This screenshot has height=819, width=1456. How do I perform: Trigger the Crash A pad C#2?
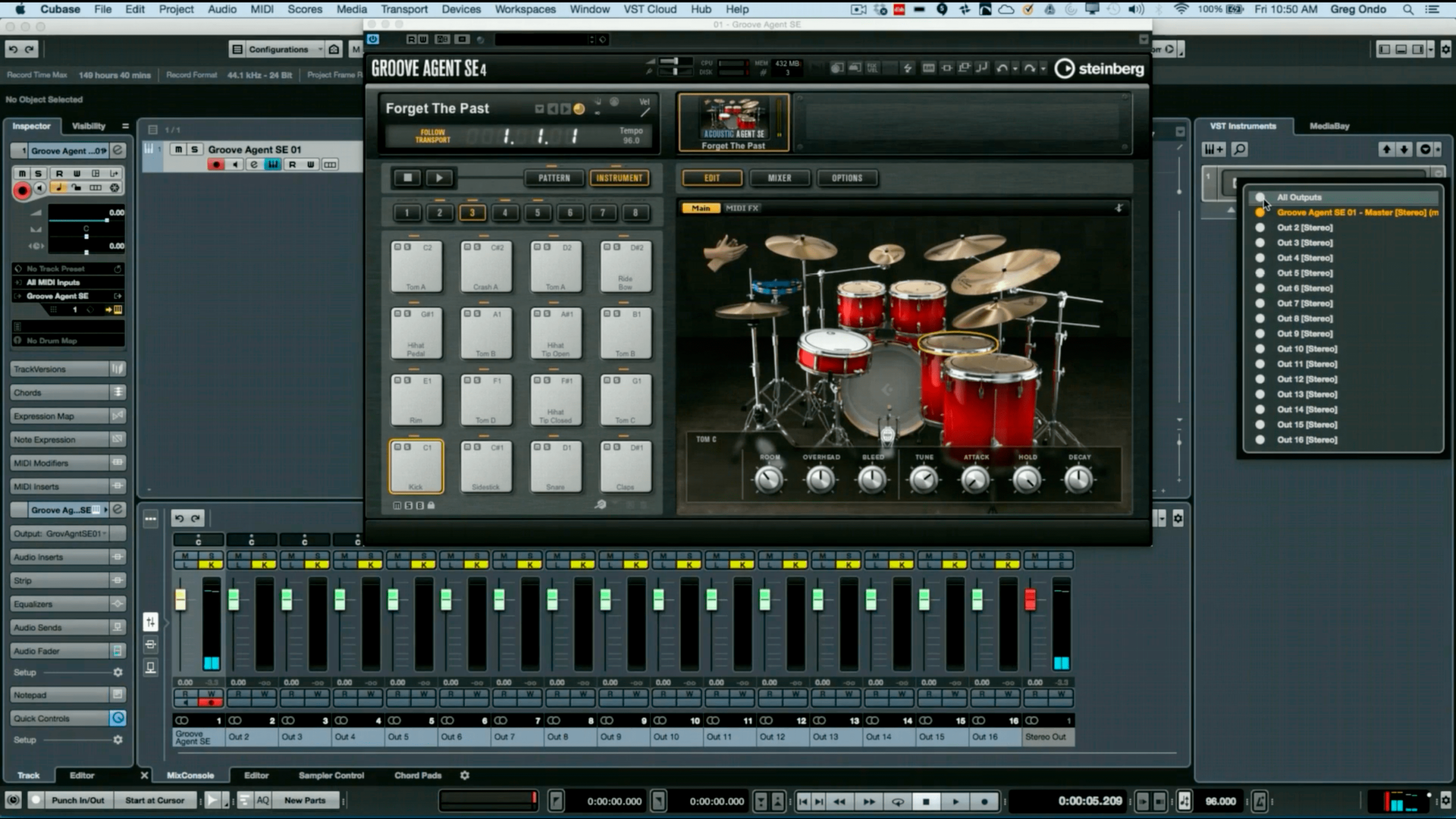tap(486, 266)
